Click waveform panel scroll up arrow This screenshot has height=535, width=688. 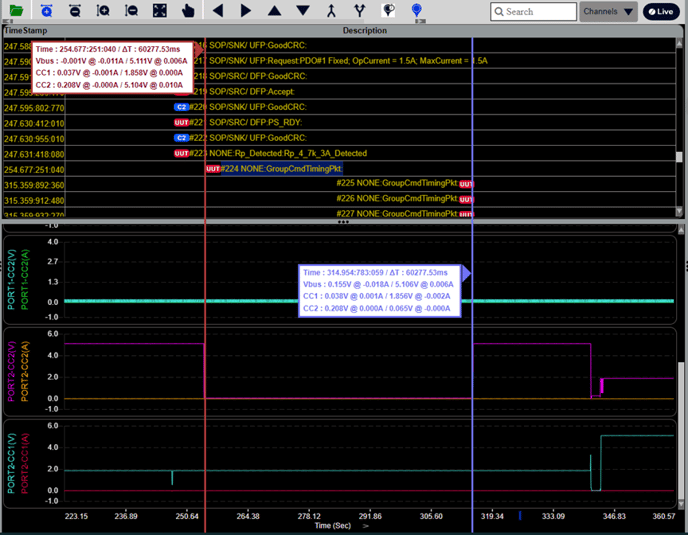pos(681,230)
